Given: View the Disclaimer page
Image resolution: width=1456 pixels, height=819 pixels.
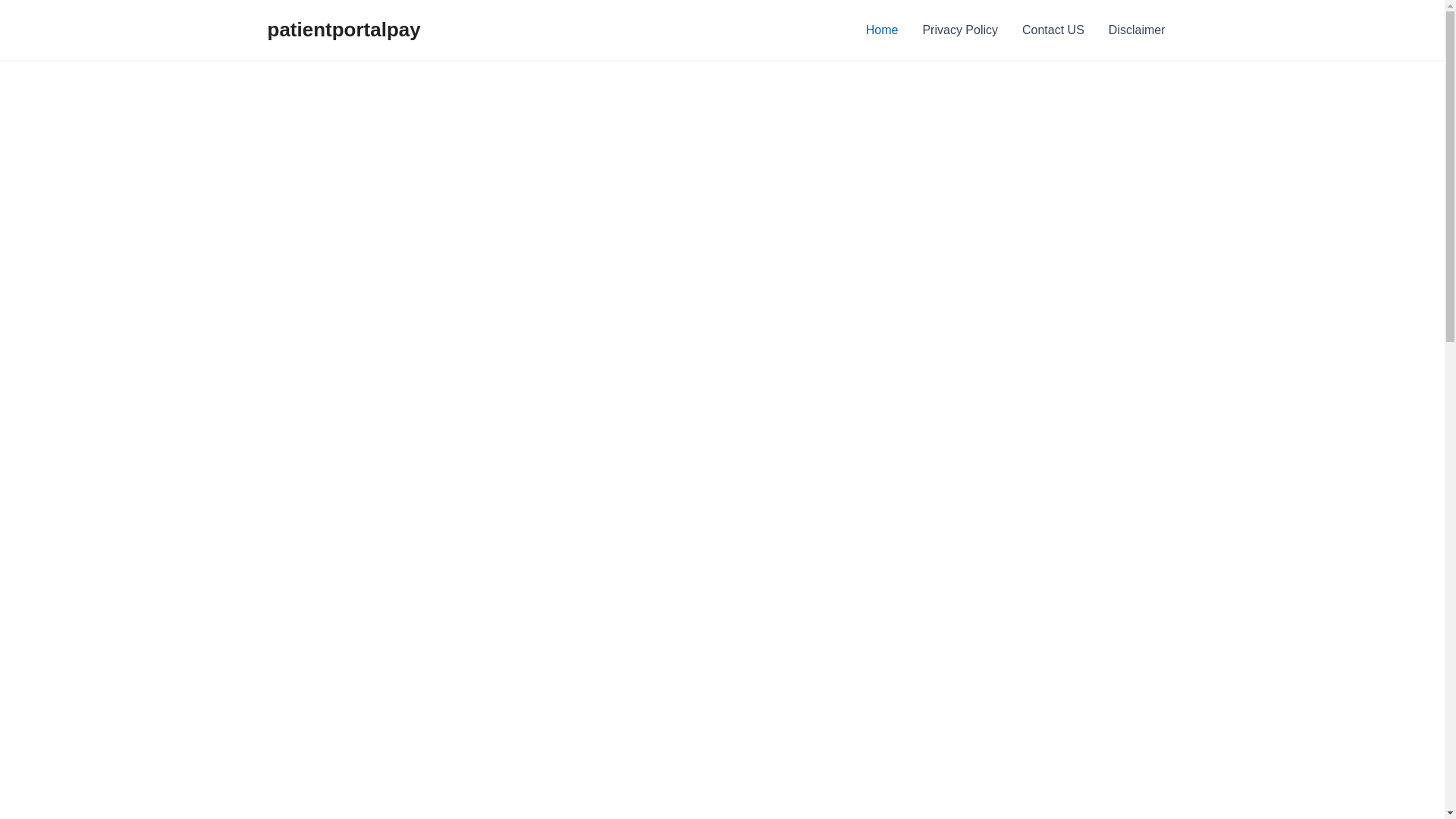Looking at the screenshot, I should [1136, 30].
